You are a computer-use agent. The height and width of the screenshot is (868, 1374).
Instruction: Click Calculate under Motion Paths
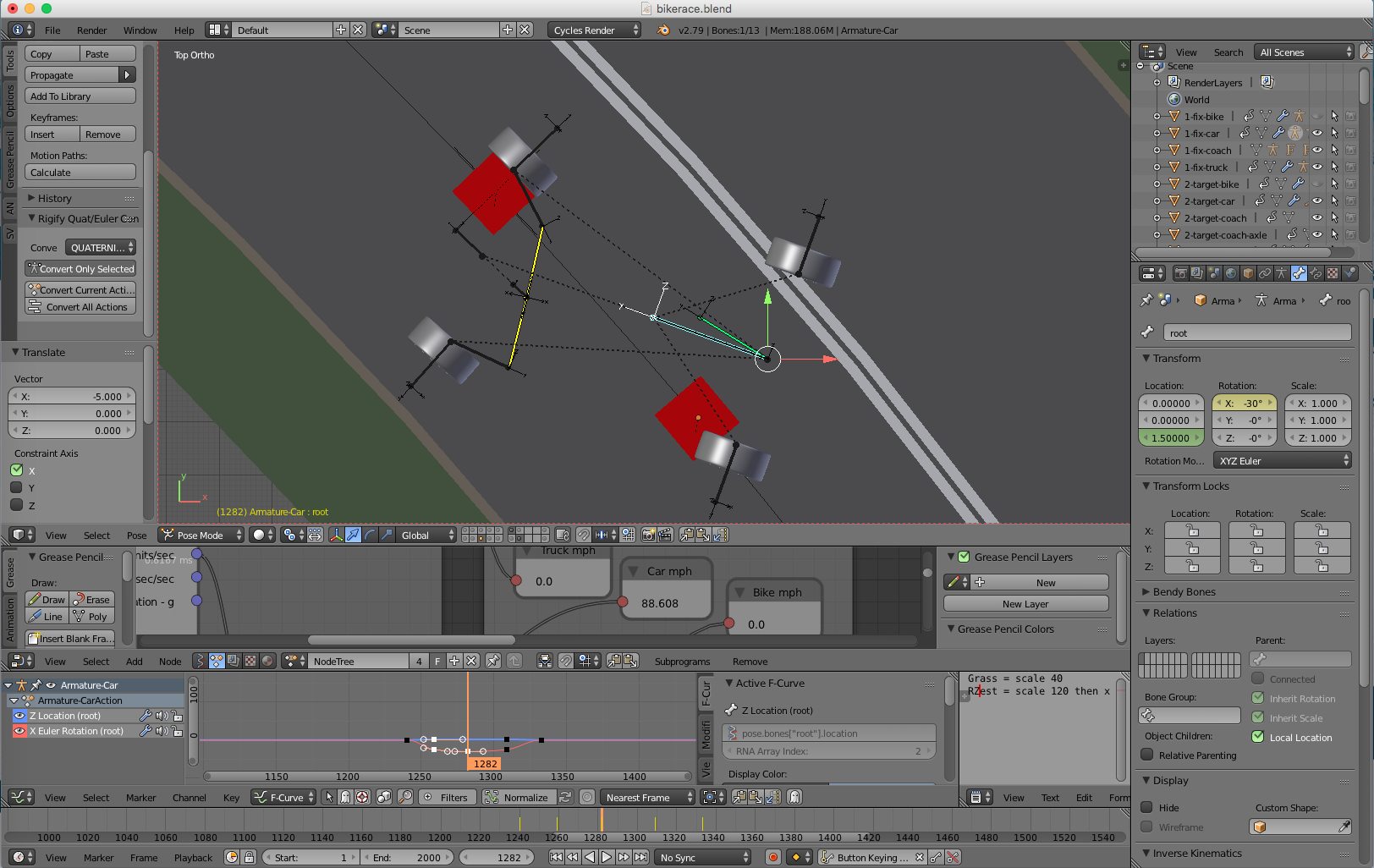tap(80, 173)
